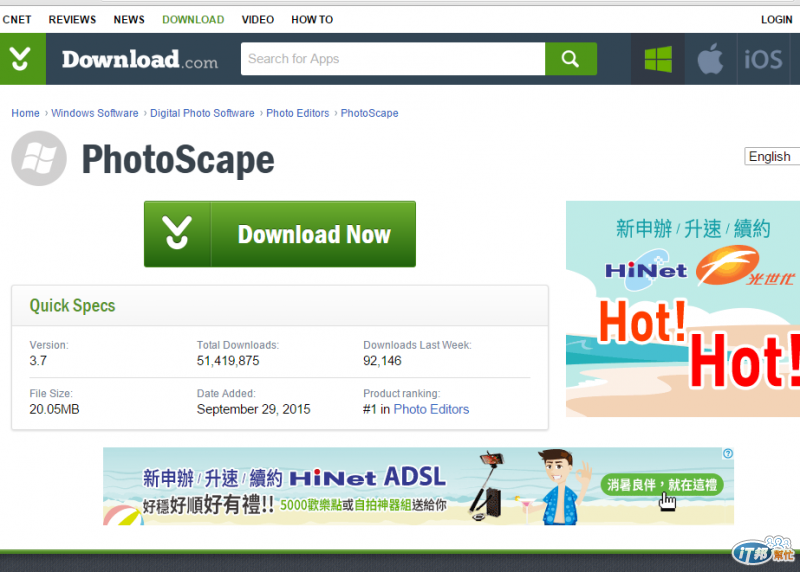This screenshot has width=800, height=572.
Task: Click file size value 20.05MB
Action: (54, 409)
